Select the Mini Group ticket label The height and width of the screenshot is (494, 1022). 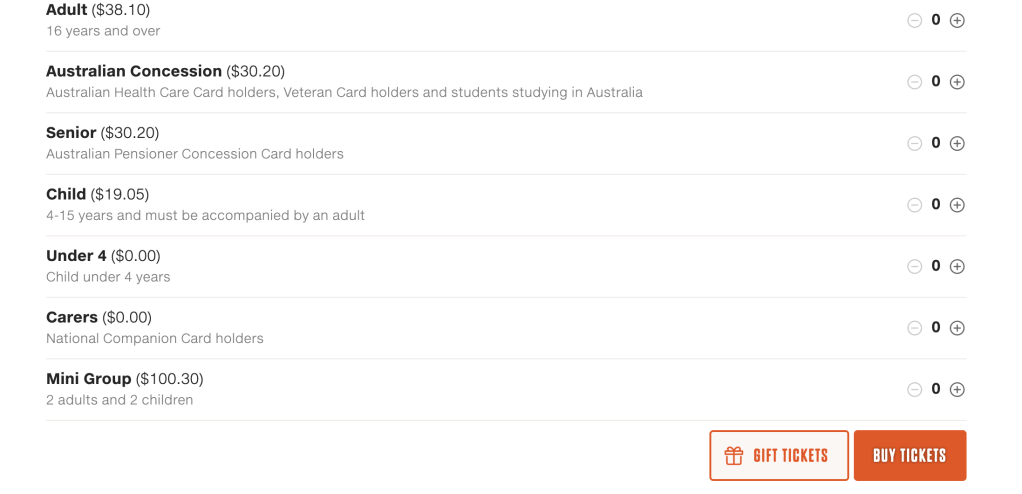pyautogui.click(x=89, y=379)
